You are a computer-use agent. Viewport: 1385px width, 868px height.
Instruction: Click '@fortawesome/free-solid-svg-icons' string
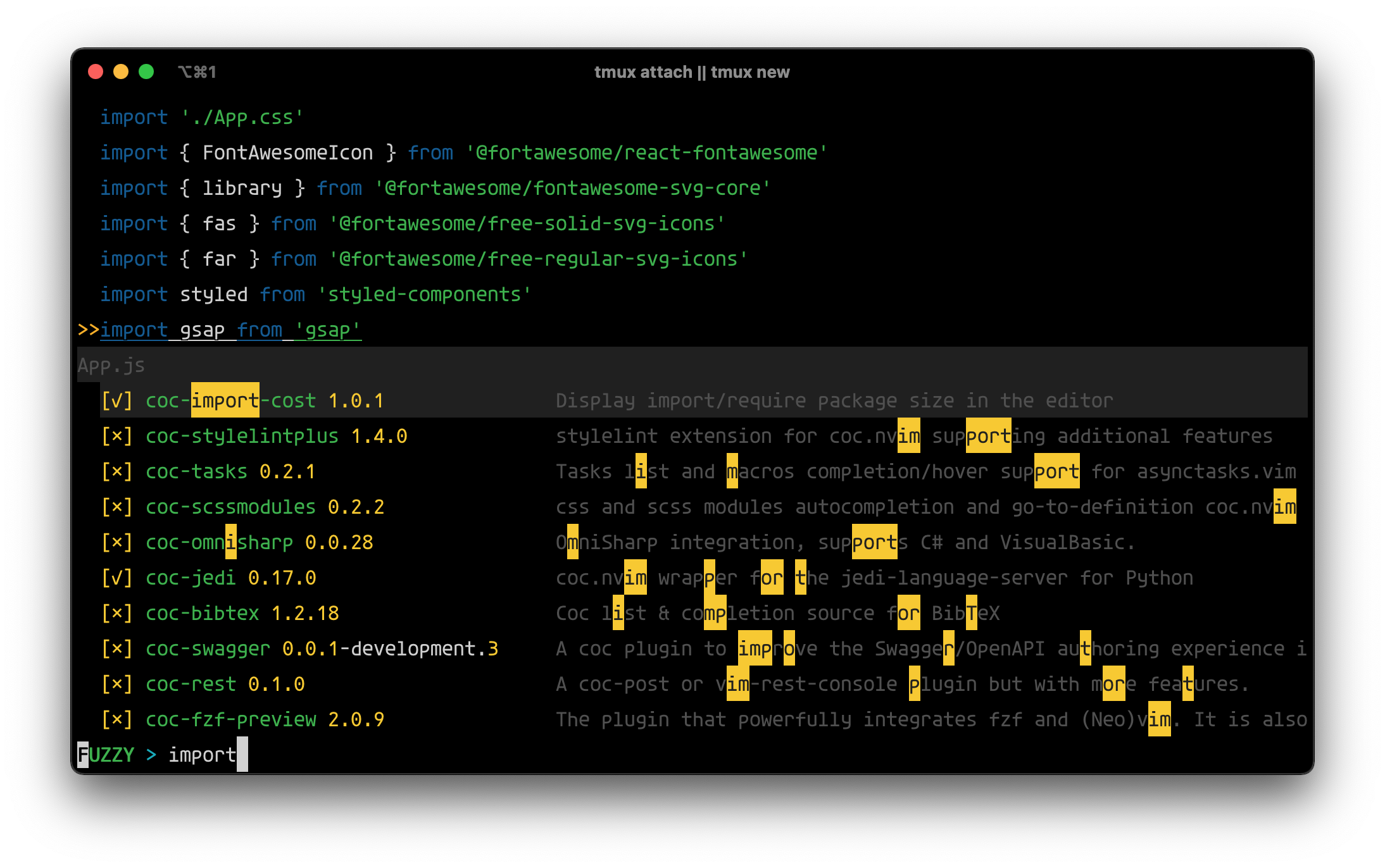point(526,223)
